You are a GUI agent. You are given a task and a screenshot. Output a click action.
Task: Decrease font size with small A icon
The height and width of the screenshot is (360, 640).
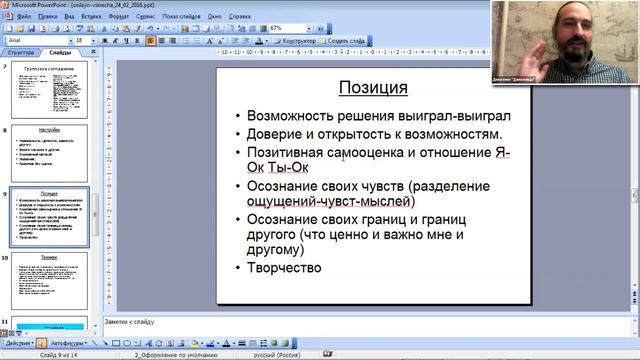(221, 41)
